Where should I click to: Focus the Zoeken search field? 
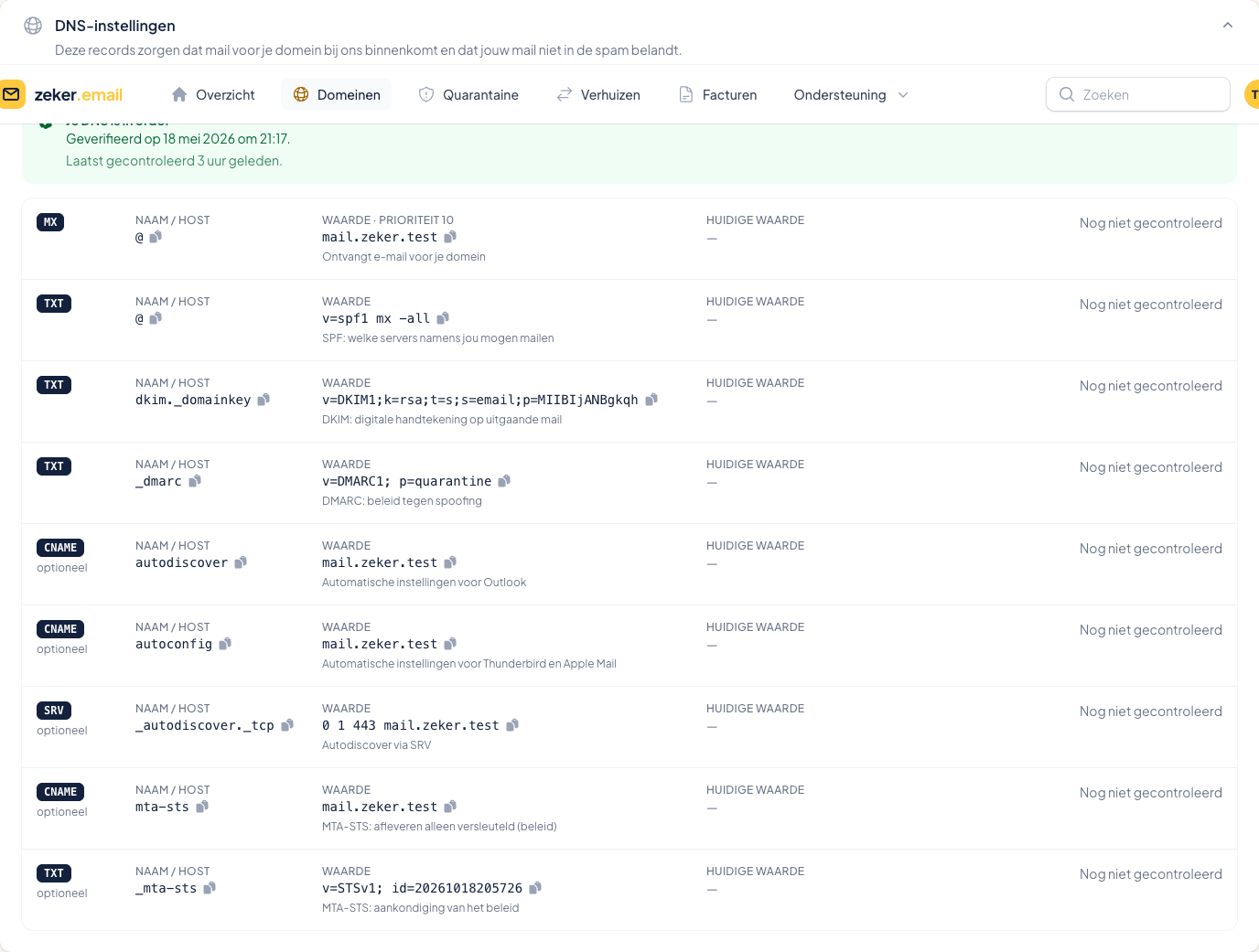[x=1138, y=94]
